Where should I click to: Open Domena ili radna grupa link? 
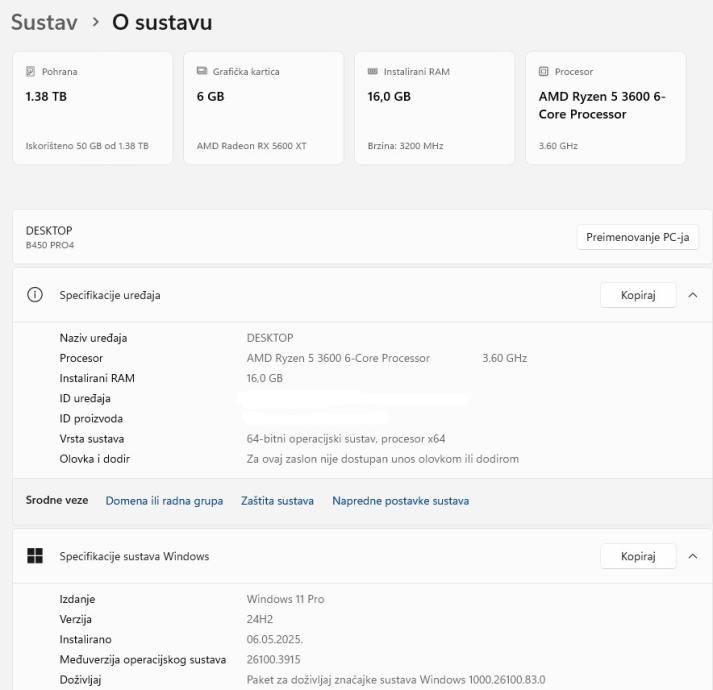pyautogui.click(x=164, y=501)
